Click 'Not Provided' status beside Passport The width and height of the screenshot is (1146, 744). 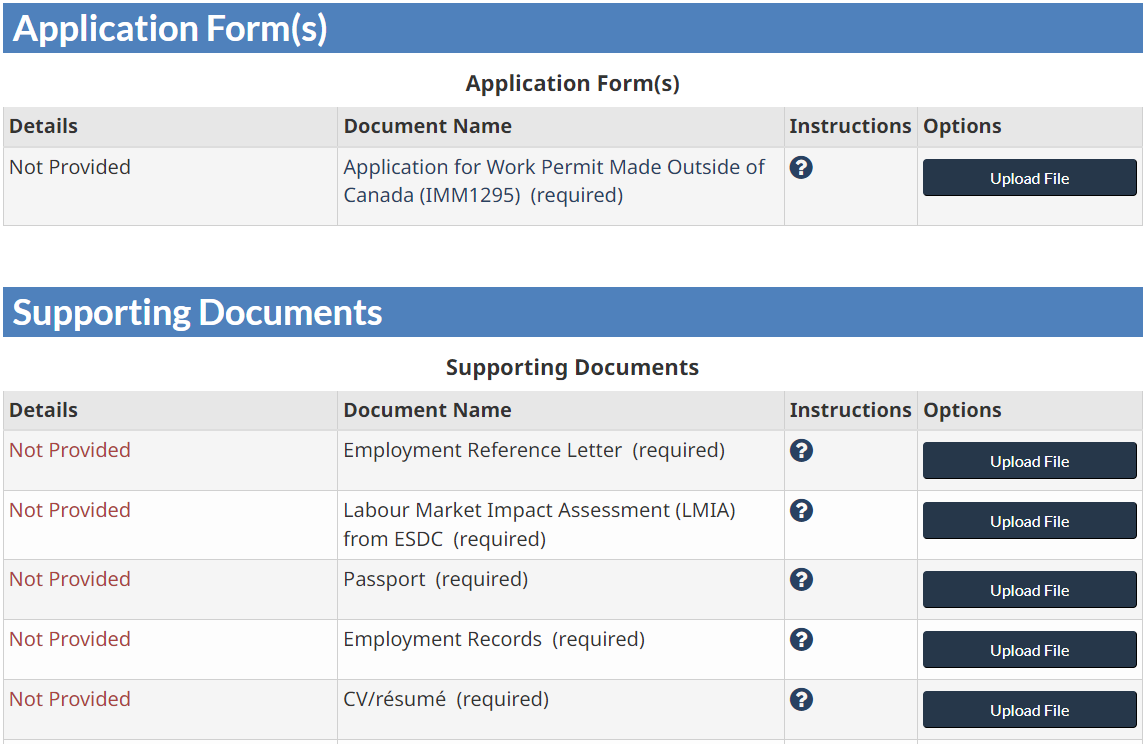70,579
